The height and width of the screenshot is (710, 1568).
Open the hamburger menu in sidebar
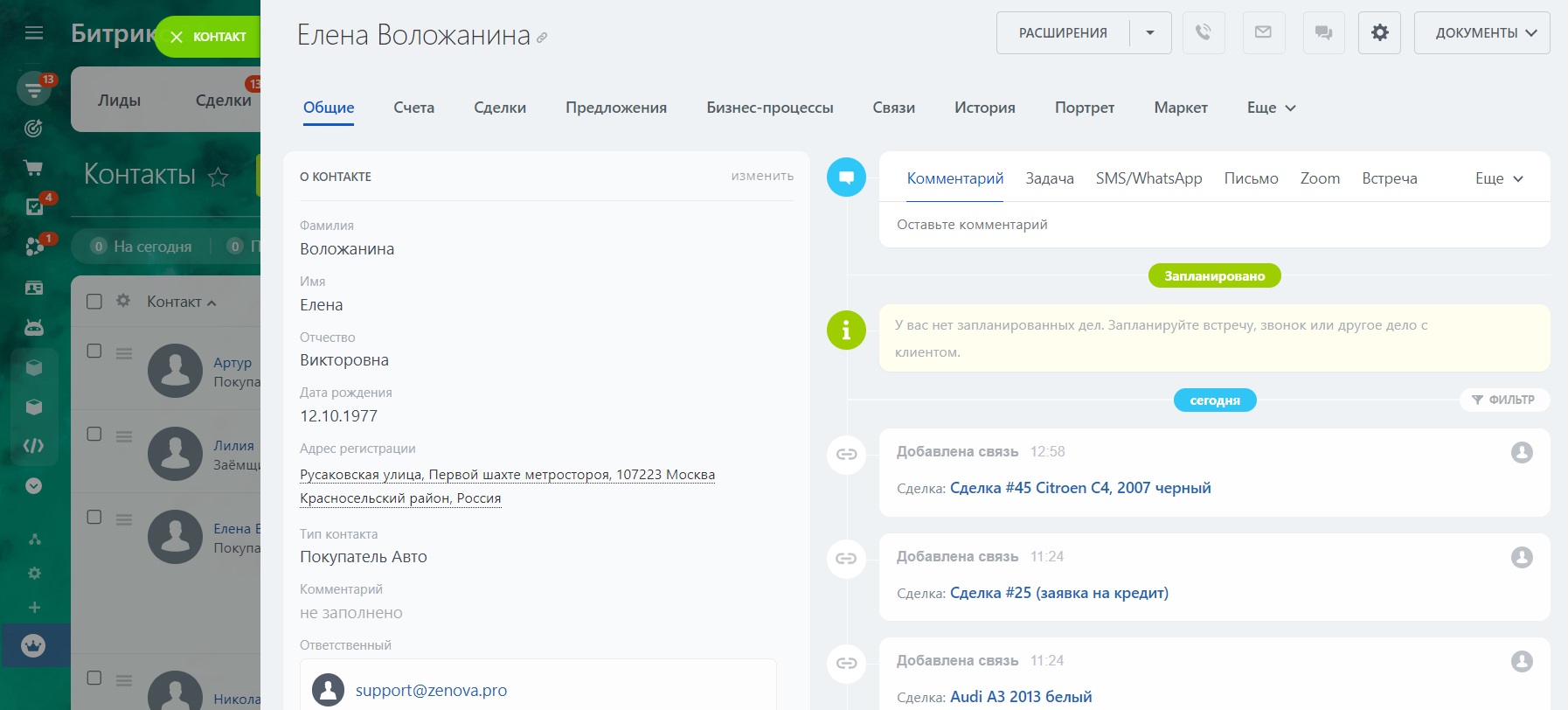34,33
